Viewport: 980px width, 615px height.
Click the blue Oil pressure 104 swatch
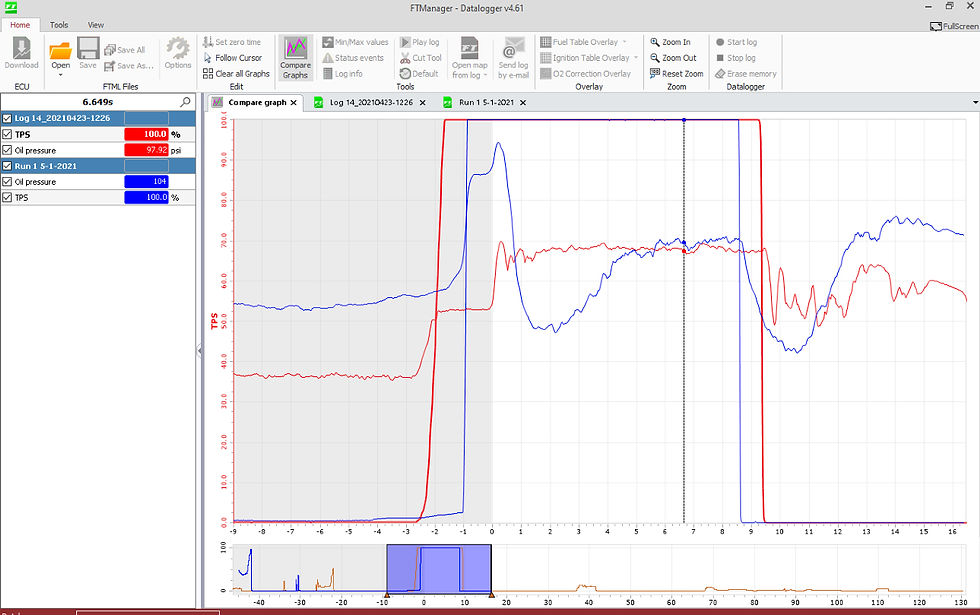[146, 181]
